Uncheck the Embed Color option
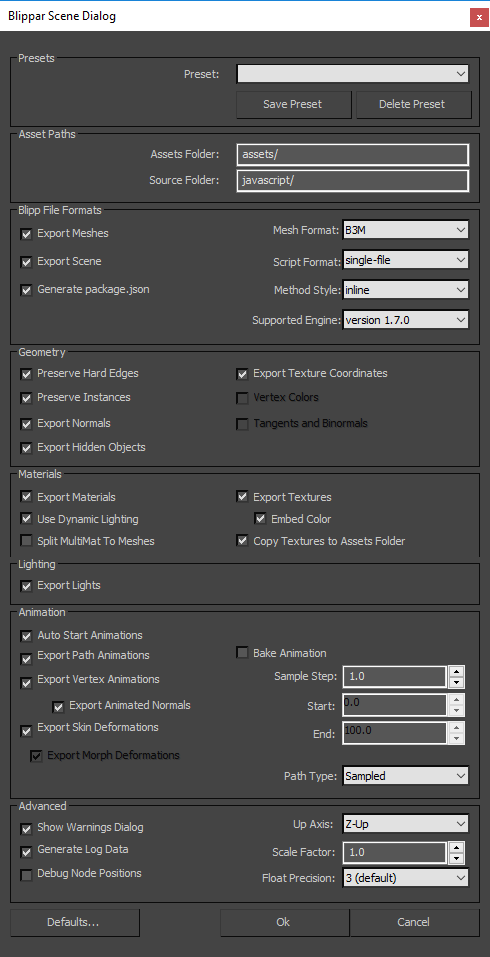This screenshot has height=957, width=490. pyautogui.click(x=261, y=519)
